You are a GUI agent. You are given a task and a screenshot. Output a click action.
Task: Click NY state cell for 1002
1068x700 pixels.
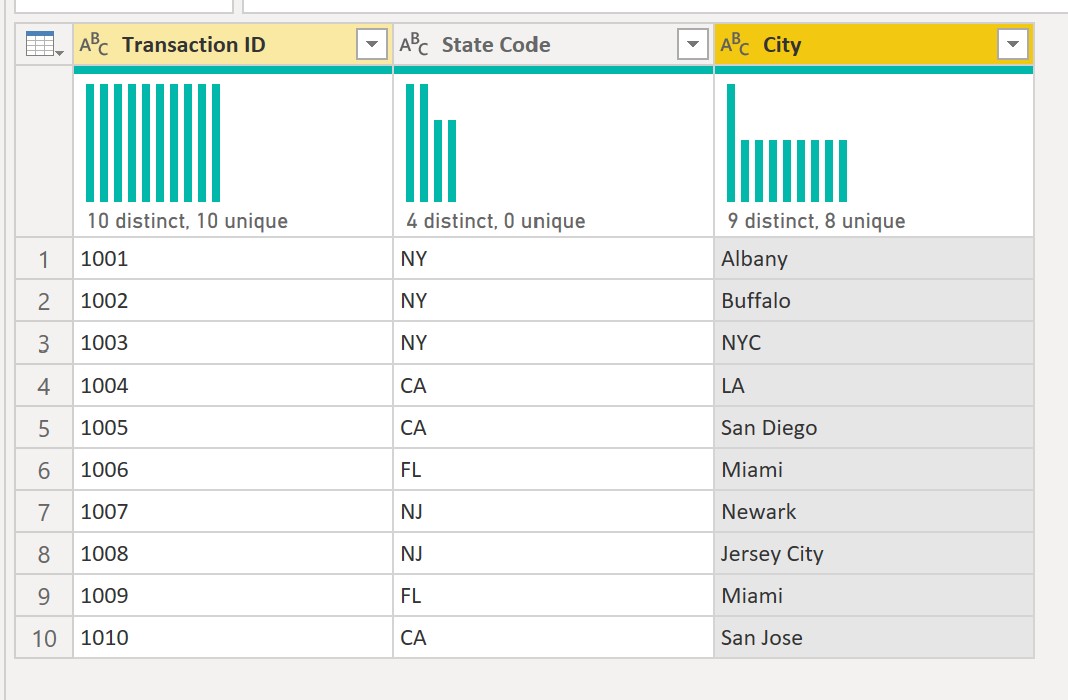[x=553, y=301]
